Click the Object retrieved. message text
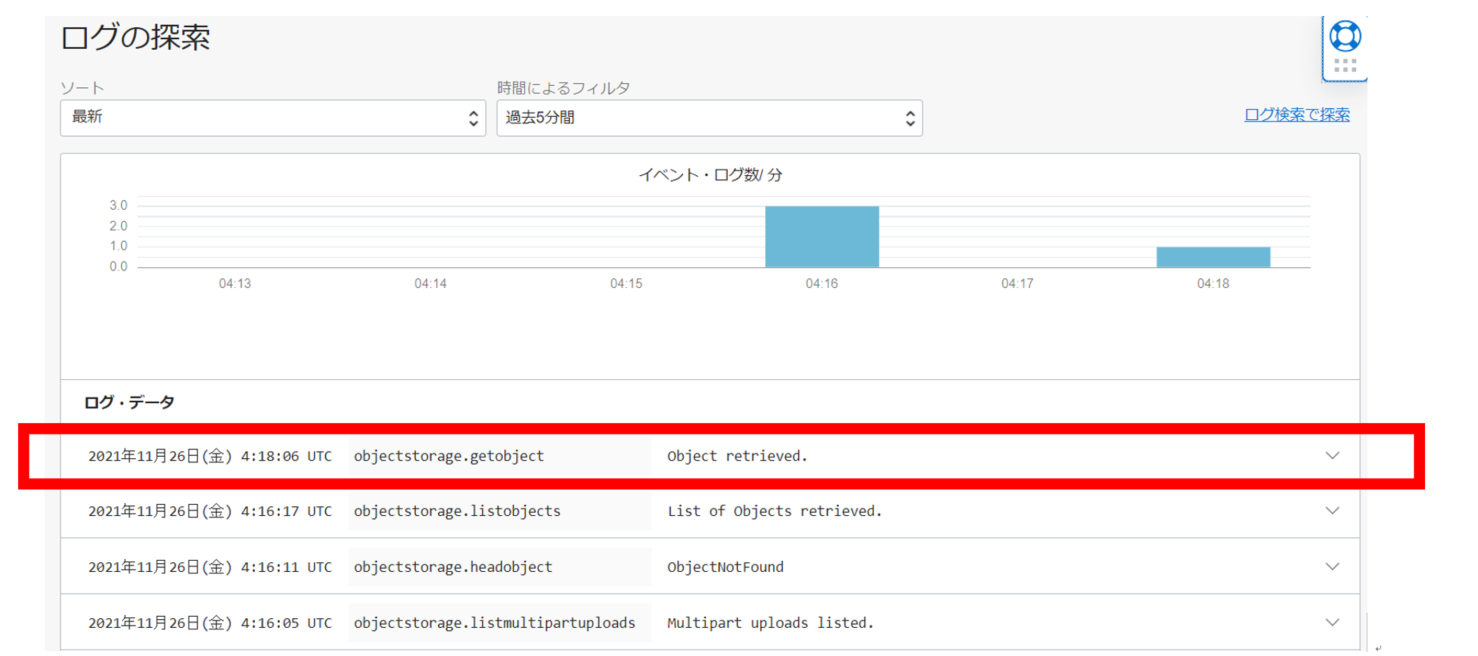Viewport: 1478px width, 656px height. tap(737, 456)
